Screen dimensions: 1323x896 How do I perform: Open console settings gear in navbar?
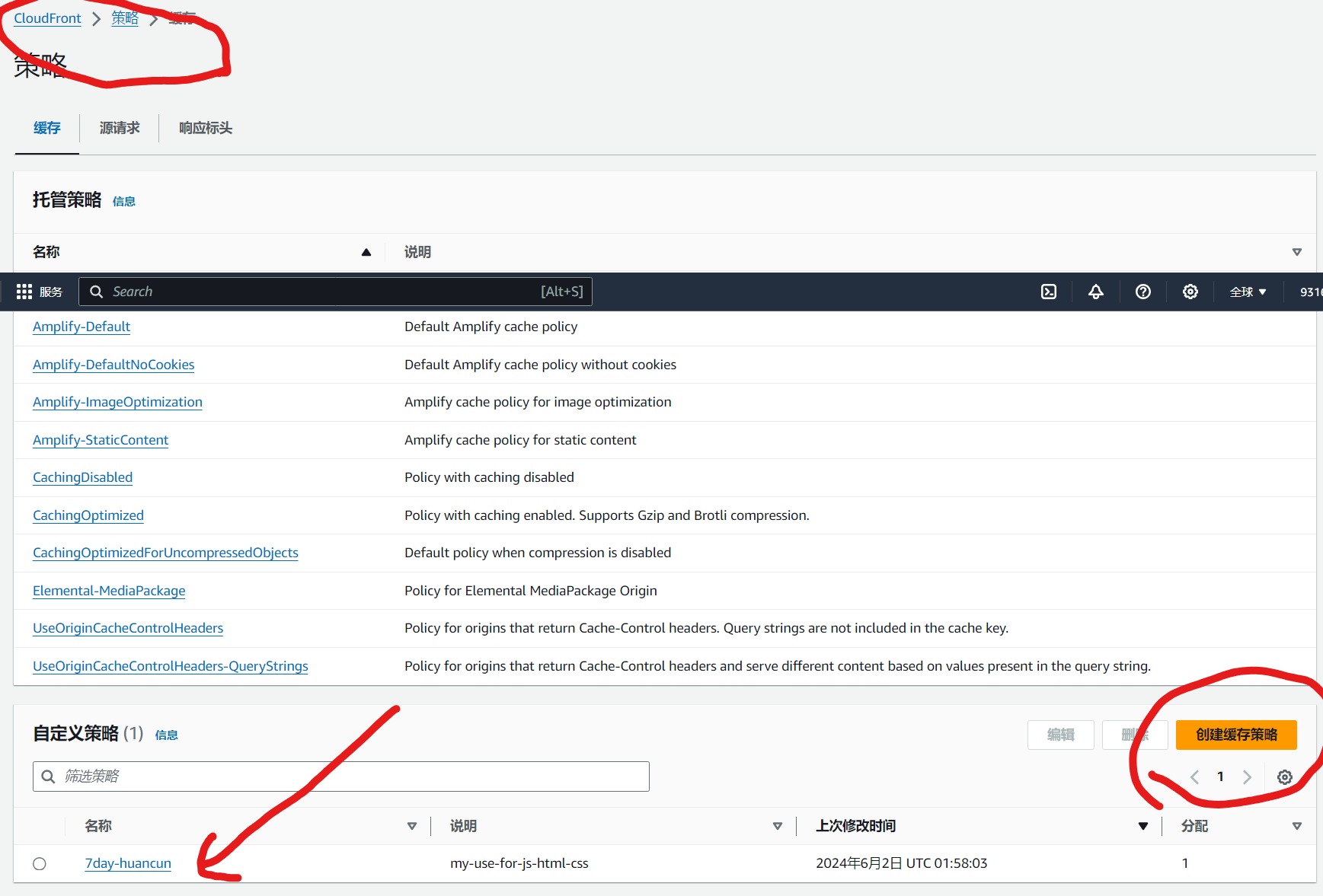[1190, 292]
